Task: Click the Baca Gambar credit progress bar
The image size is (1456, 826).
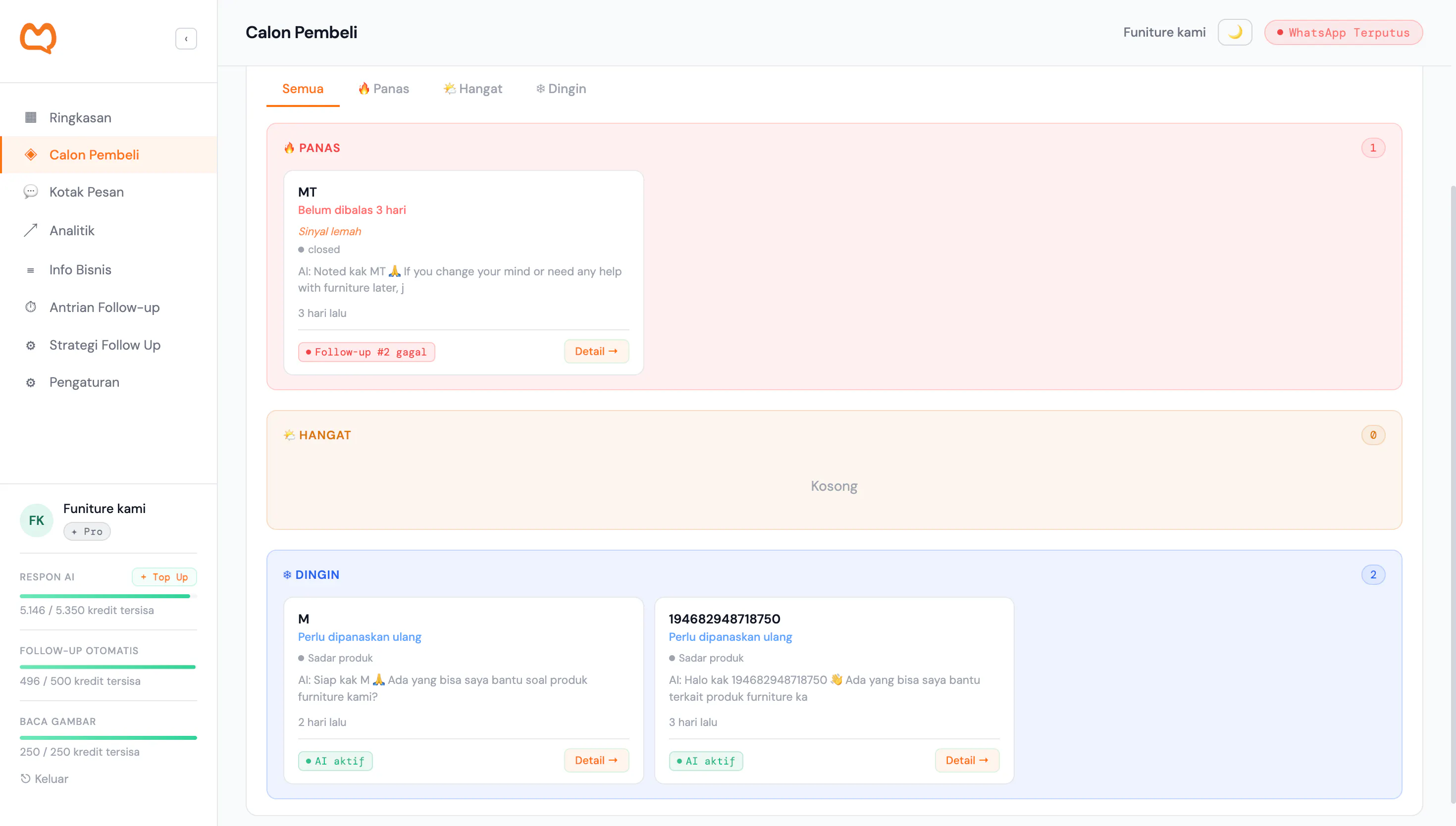Action: (x=108, y=738)
